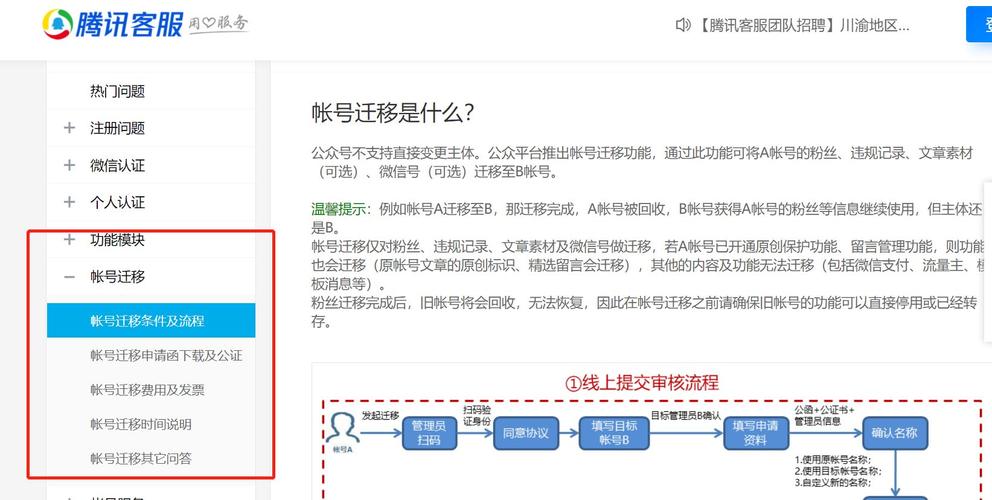
Task: Click the 同意协议 flowchart box
Action: coord(526,433)
